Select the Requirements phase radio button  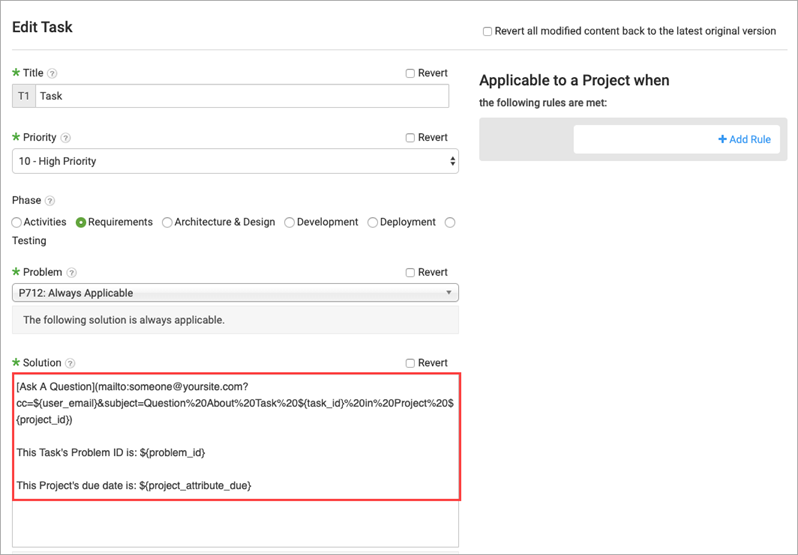81,223
